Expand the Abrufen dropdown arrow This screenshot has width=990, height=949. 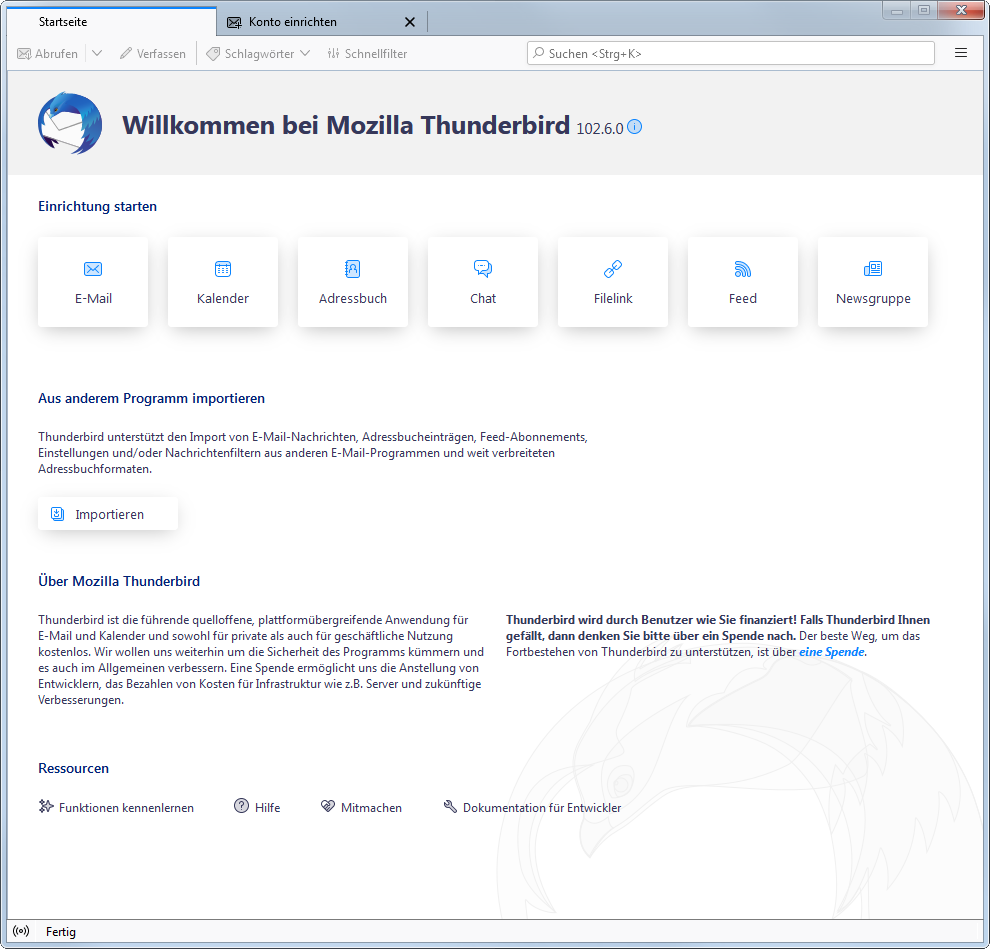[x=97, y=54]
